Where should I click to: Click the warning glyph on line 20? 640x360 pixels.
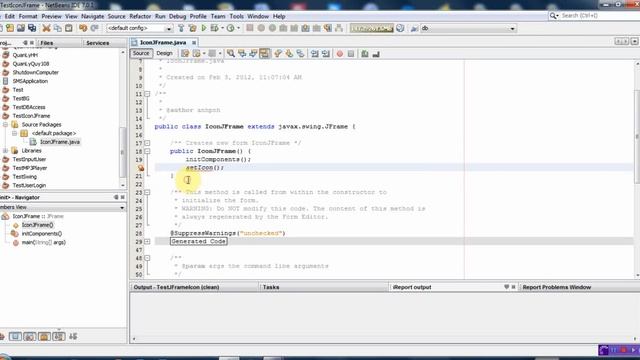tap(141, 168)
